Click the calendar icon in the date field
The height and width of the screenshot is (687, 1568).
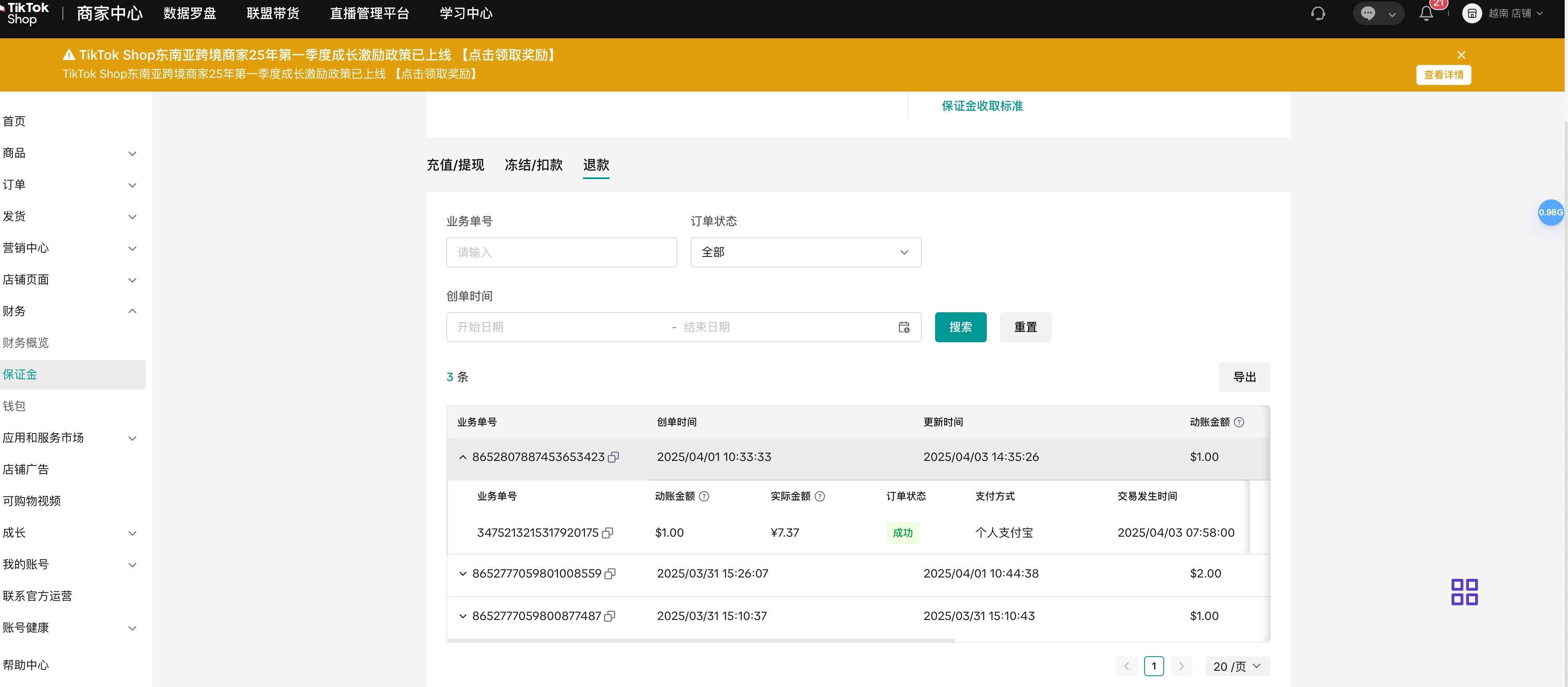tap(904, 327)
